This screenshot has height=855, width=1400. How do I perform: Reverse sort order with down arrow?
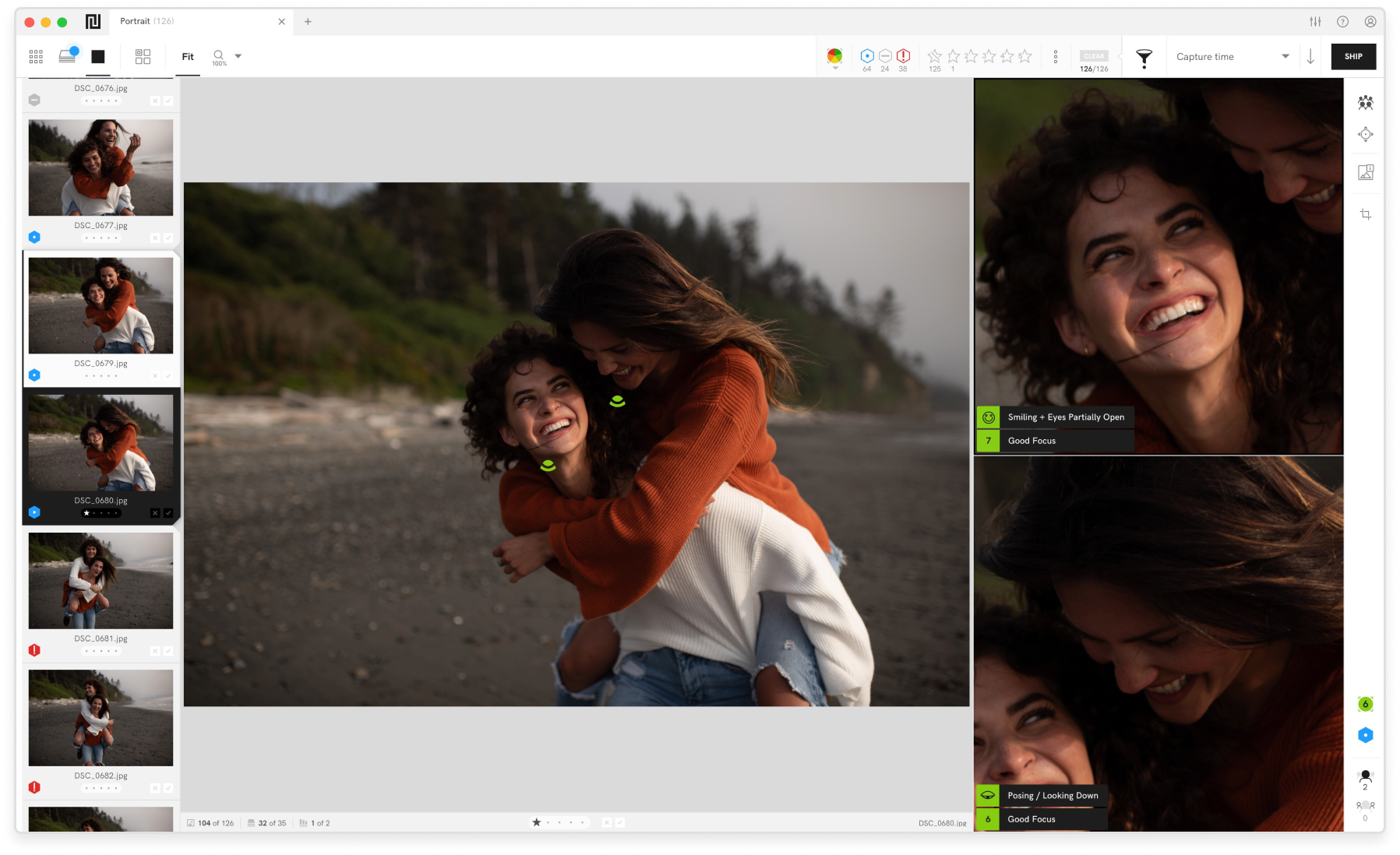pos(1310,57)
